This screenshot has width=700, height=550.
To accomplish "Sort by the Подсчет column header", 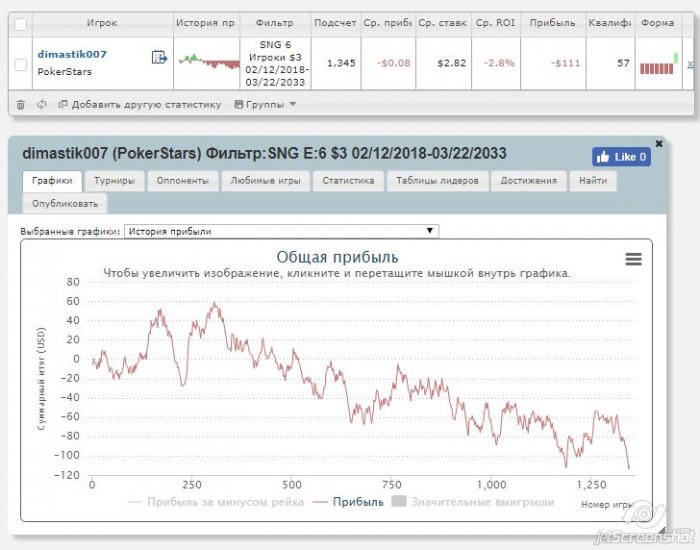I will pyautogui.click(x=335, y=23).
